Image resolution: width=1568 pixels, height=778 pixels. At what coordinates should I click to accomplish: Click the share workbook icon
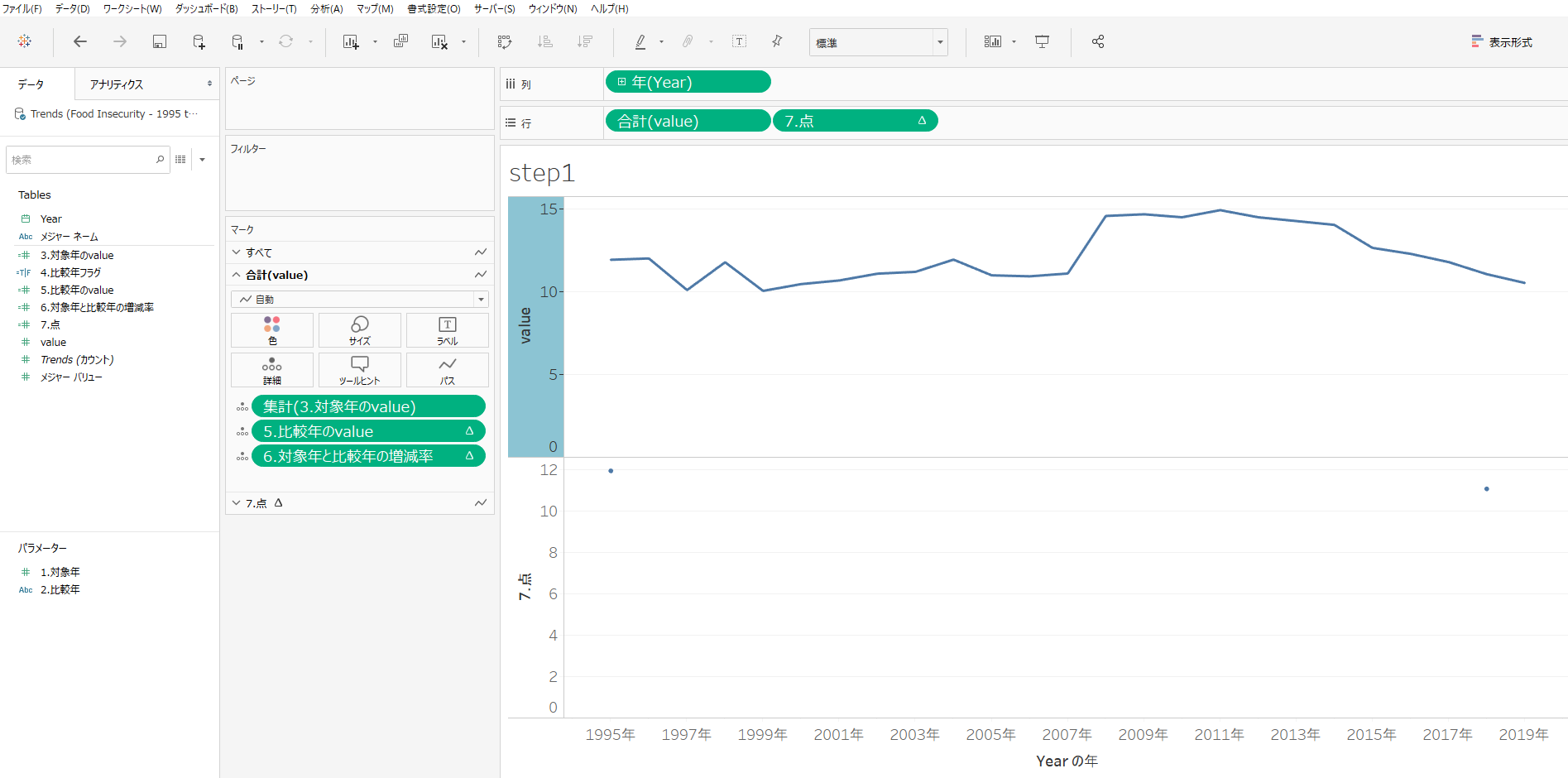coord(1098,41)
